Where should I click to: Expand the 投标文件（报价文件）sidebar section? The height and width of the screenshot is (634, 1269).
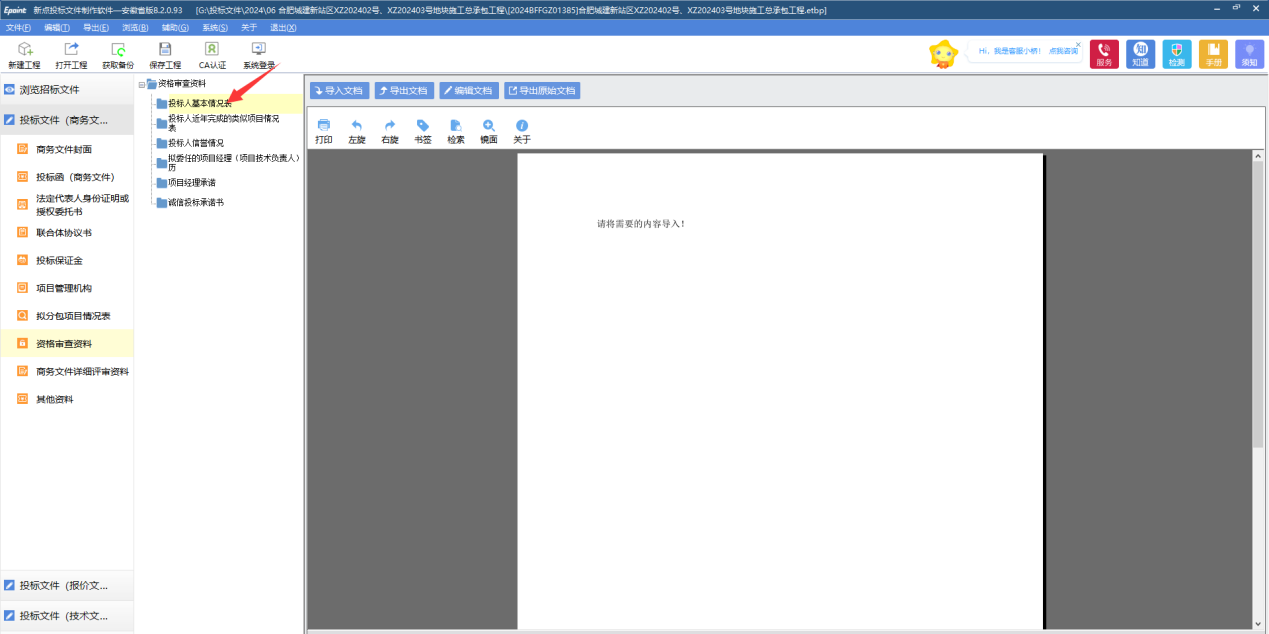click(x=66, y=585)
